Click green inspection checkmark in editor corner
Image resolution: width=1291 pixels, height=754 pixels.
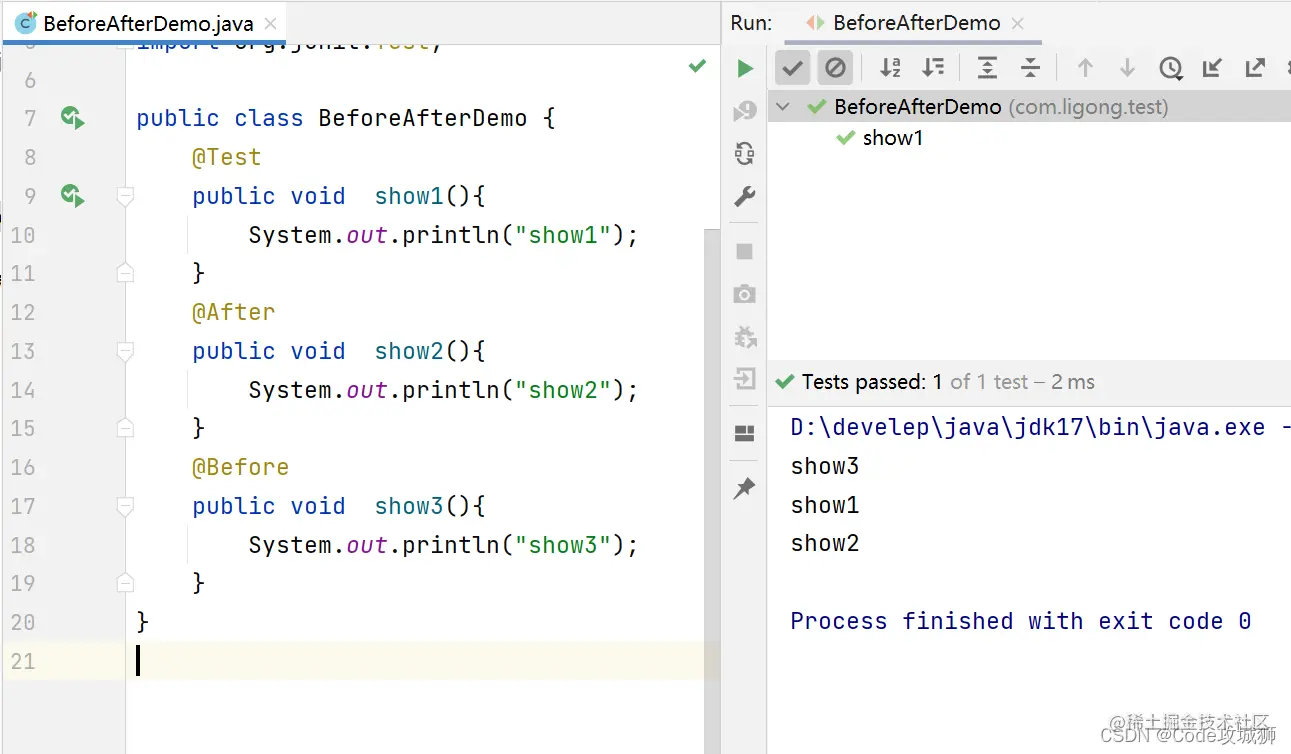point(697,66)
